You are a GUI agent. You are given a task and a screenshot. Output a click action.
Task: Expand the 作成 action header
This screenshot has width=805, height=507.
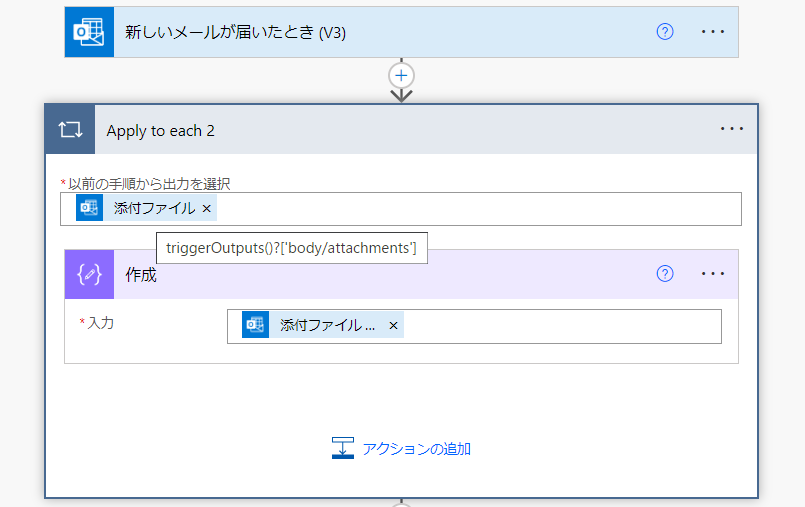(x=401, y=275)
